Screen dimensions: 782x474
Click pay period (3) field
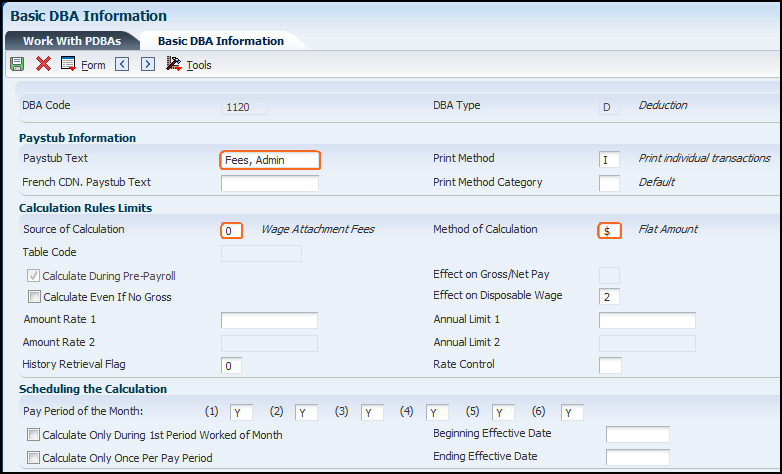(372, 413)
